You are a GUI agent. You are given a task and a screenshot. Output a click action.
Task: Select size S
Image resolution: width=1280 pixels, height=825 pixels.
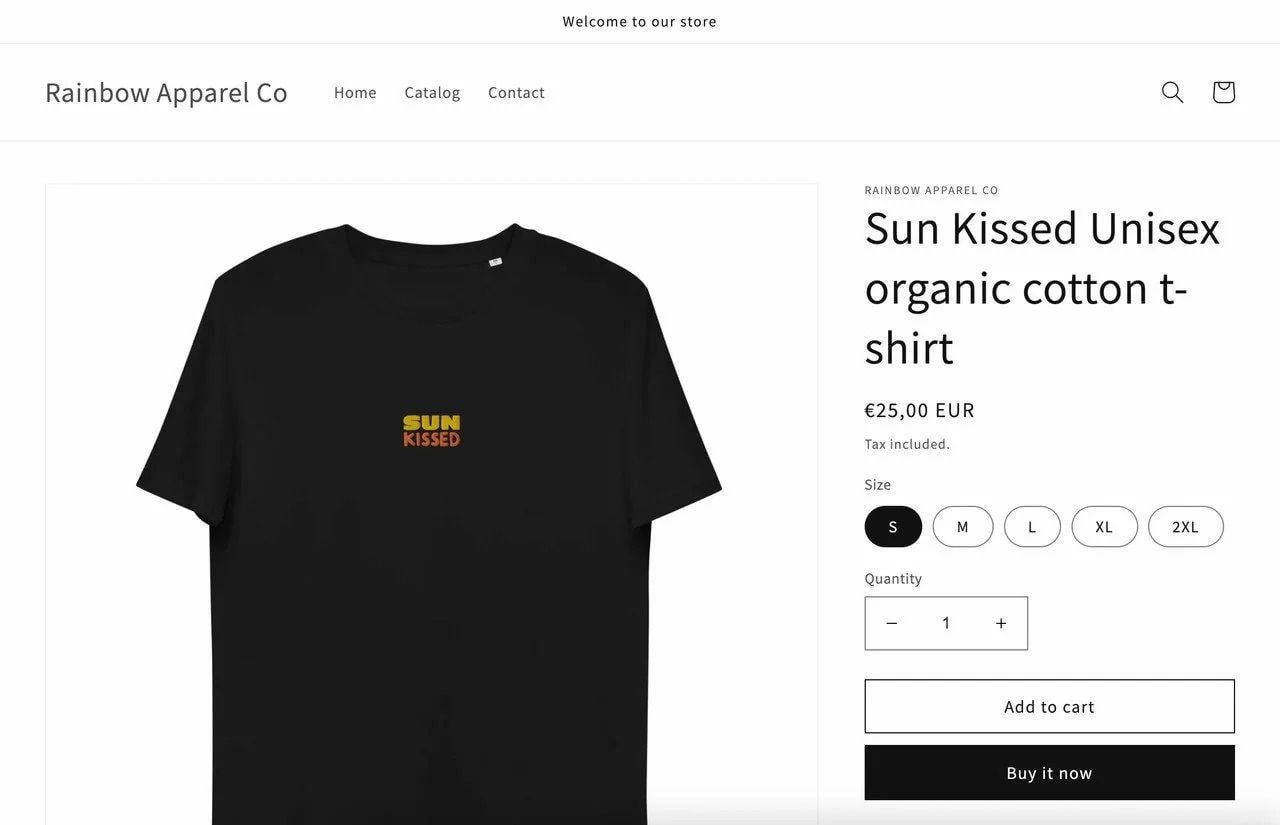pos(893,527)
